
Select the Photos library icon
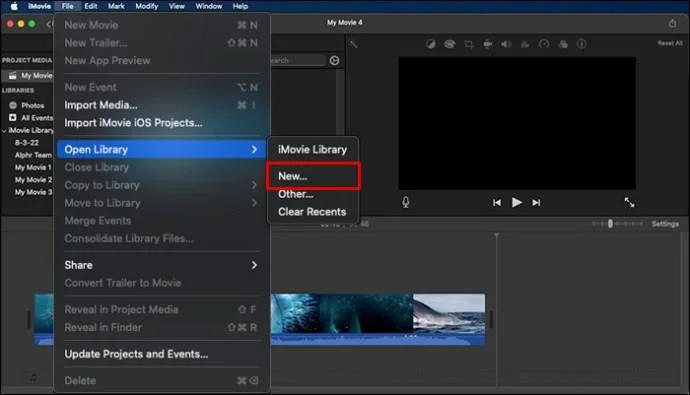click(x=13, y=105)
